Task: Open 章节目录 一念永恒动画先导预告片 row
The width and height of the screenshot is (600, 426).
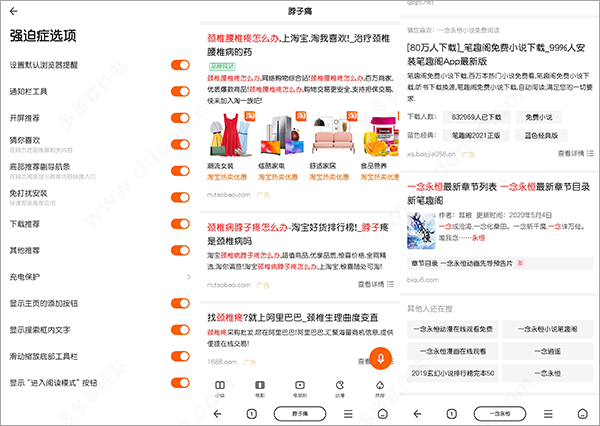Action: tap(500, 263)
